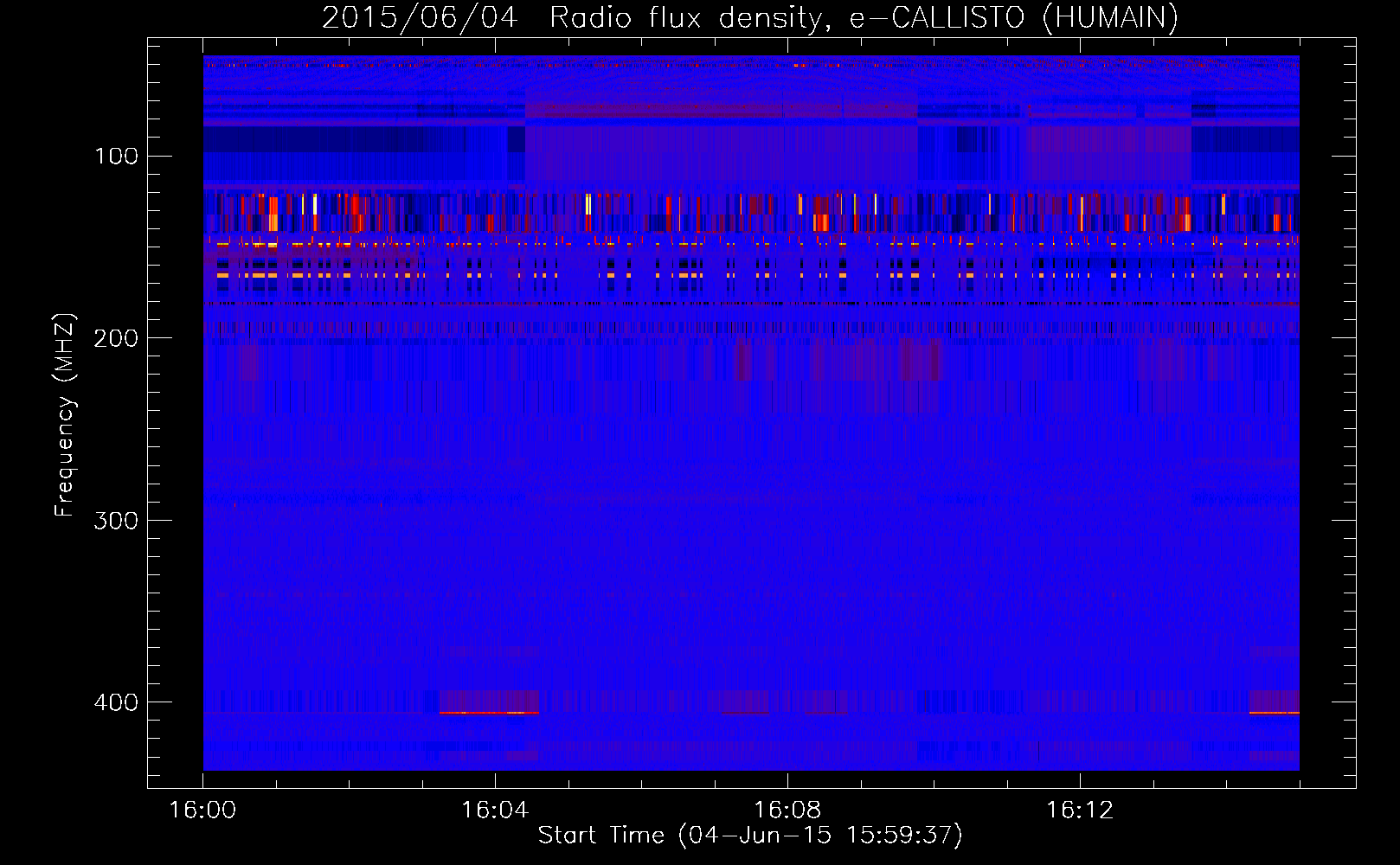Click the Start Time axis caption
This screenshot has width=1400, height=865.
[750, 836]
